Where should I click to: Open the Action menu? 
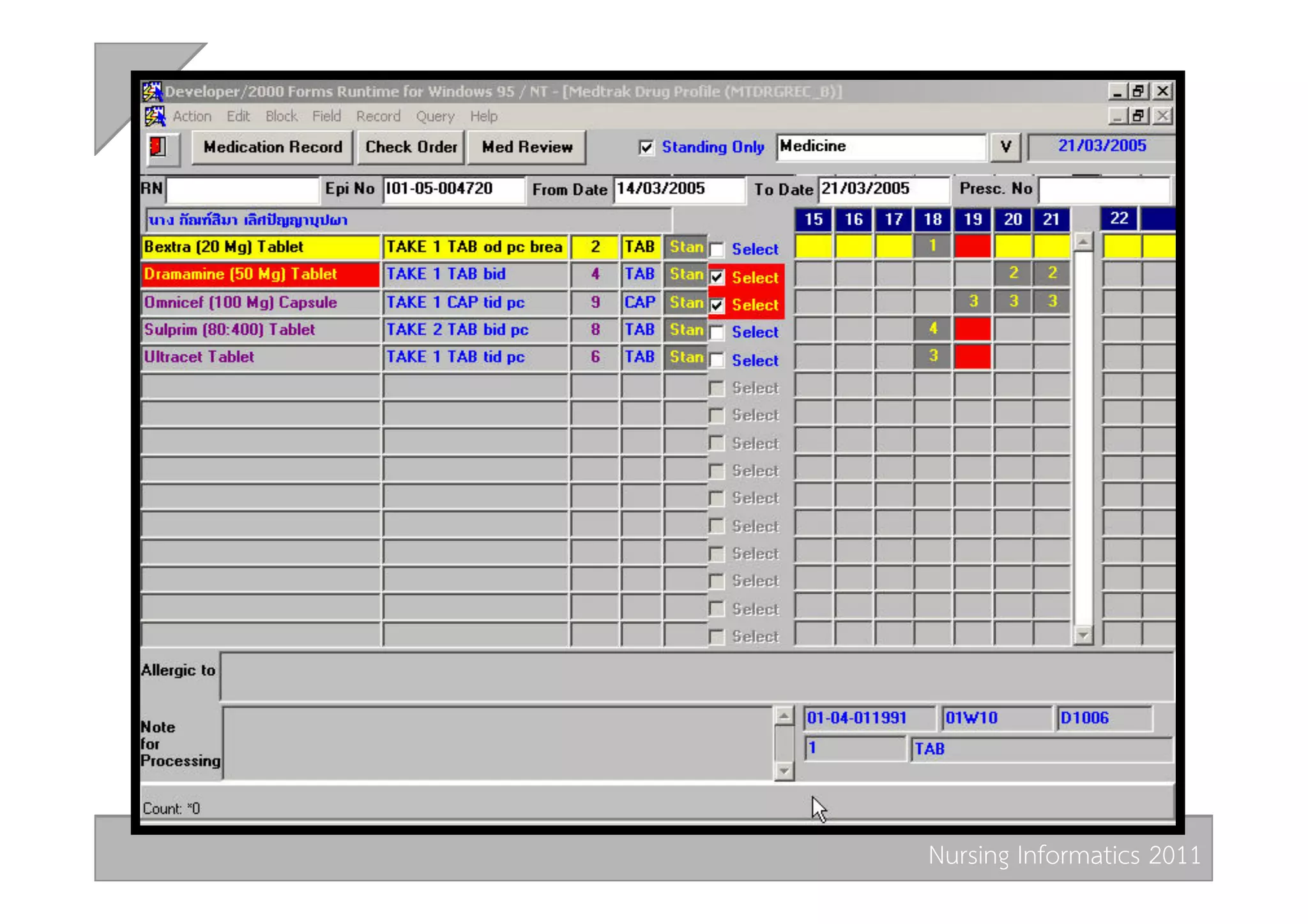192,116
